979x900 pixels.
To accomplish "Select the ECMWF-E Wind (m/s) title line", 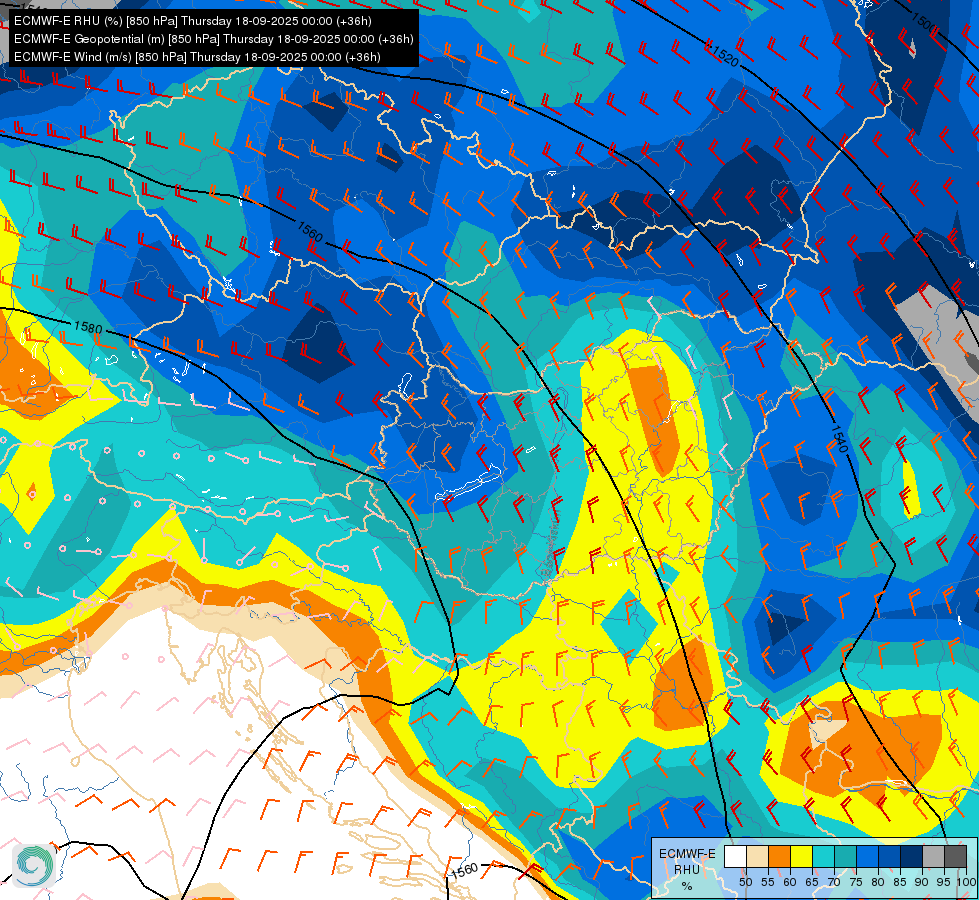I will coord(197,57).
